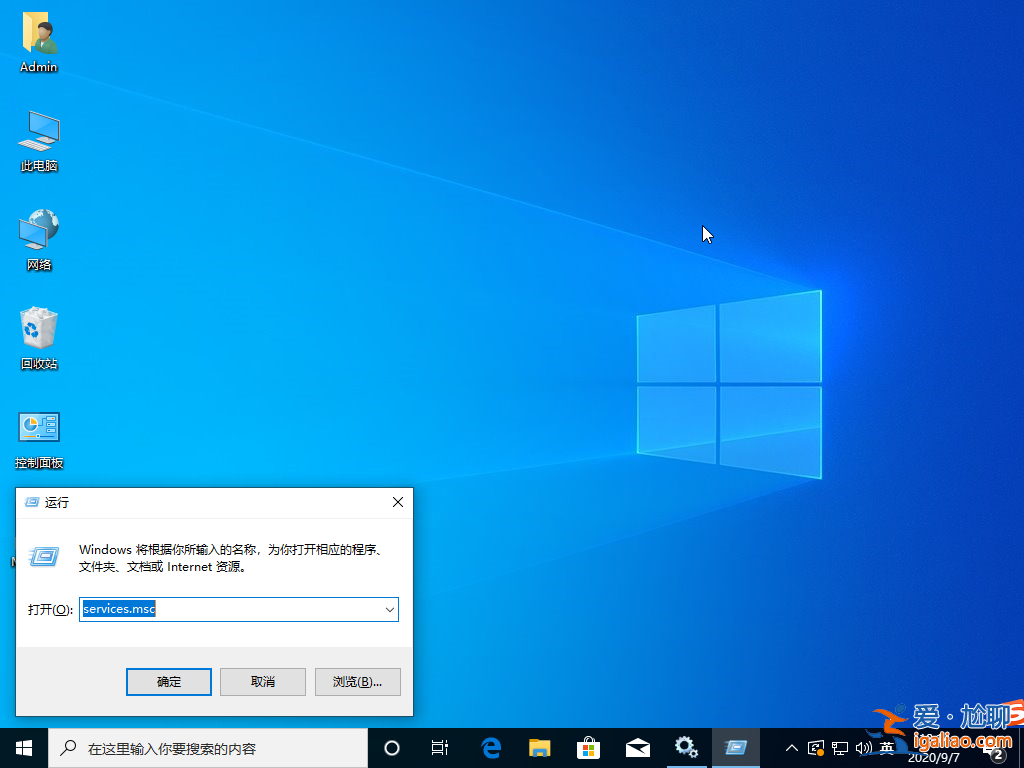1024x768 pixels.
Task: Open Task View on the taskbar
Action: 441,747
